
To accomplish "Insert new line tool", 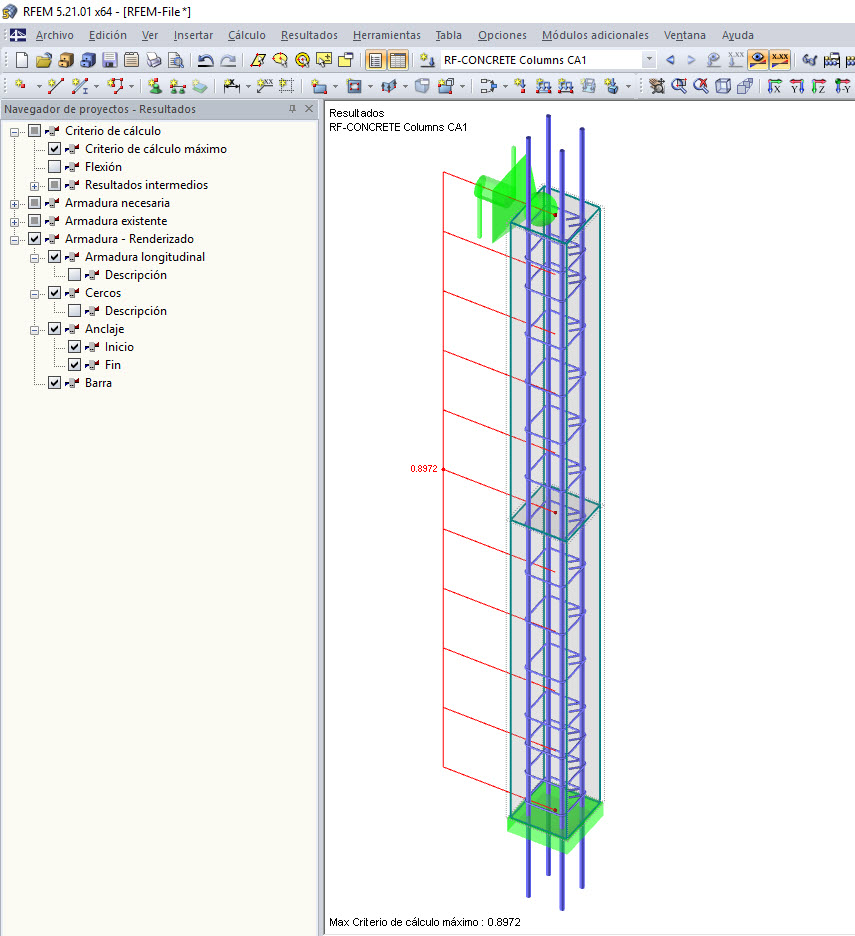I will [55, 86].
